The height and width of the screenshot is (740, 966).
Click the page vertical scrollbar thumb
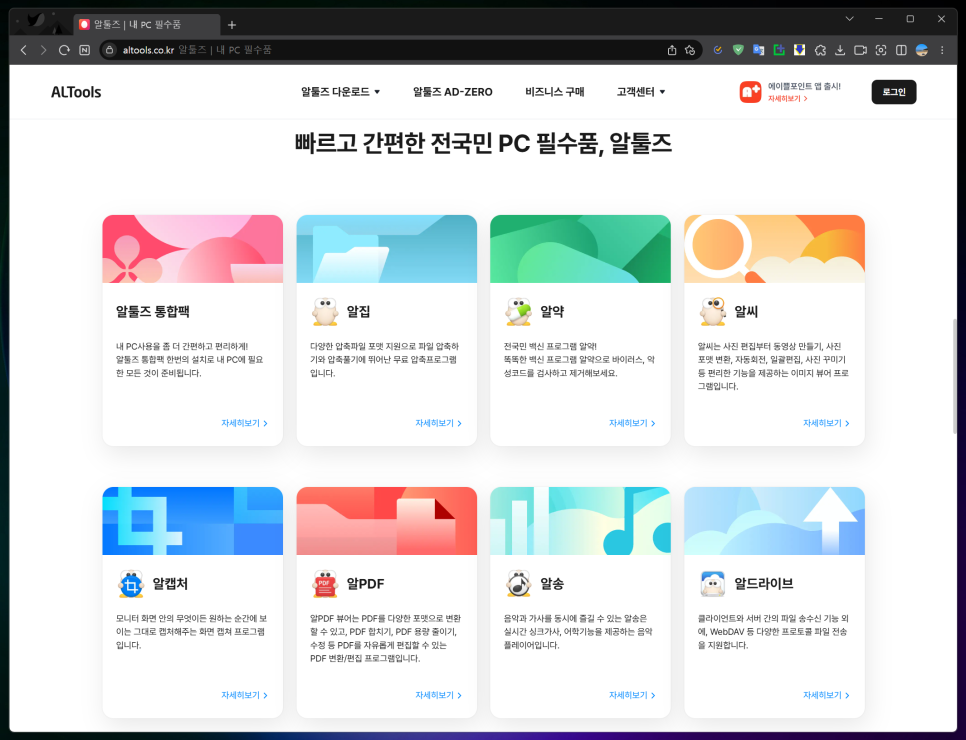point(954,376)
